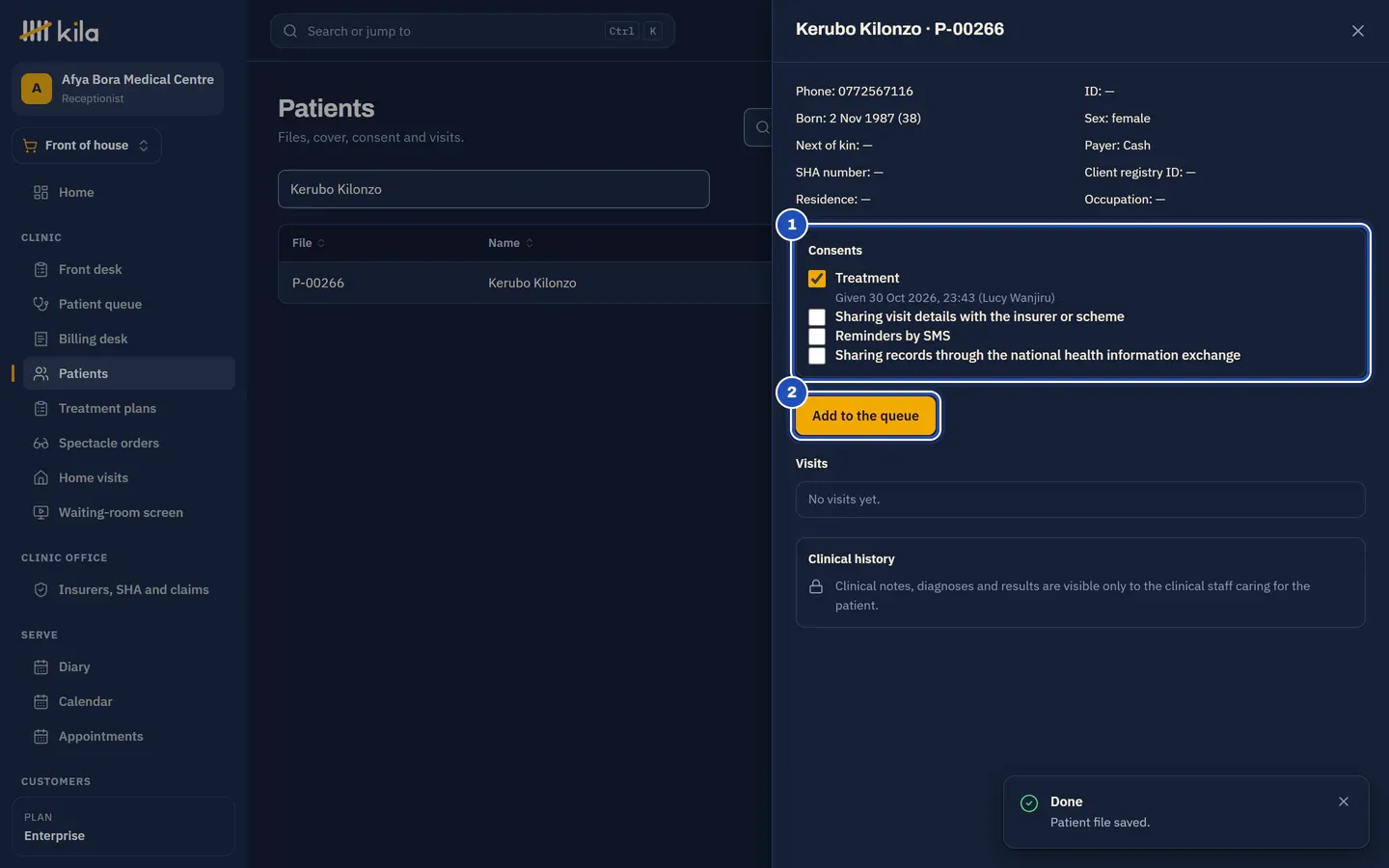The image size is (1389, 868).
Task: Click the Kila logo
Action: [x=59, y=31]
